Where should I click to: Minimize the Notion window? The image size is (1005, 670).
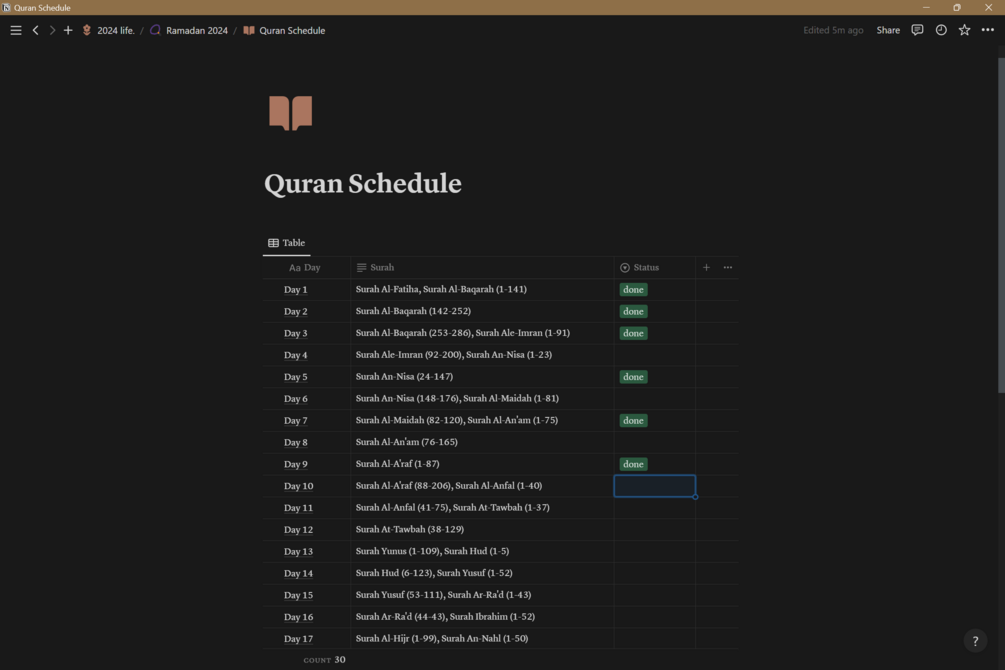tap(926, 7)
